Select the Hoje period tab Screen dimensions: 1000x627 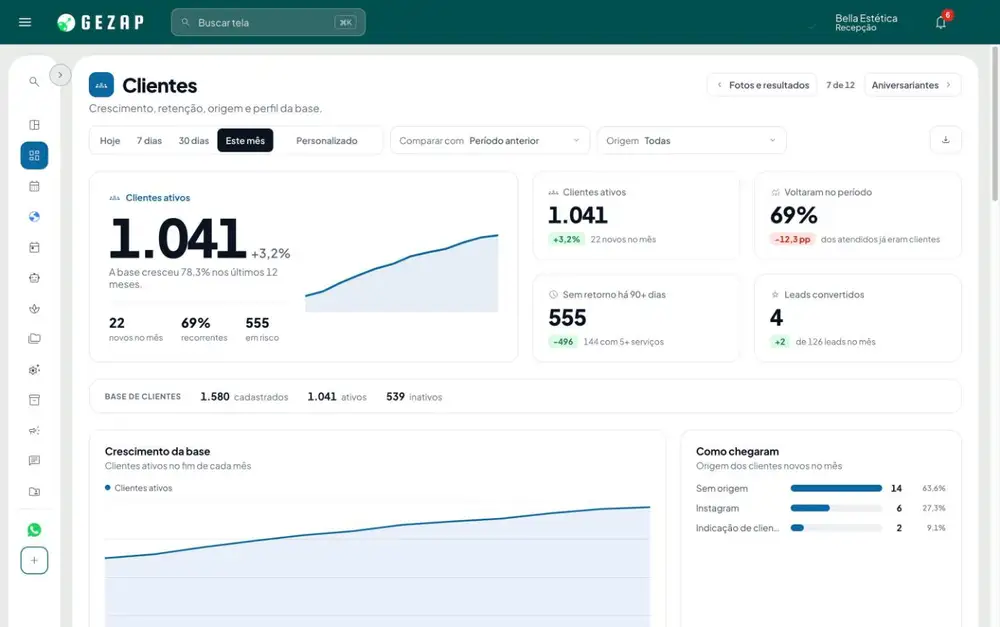[110, 140]
